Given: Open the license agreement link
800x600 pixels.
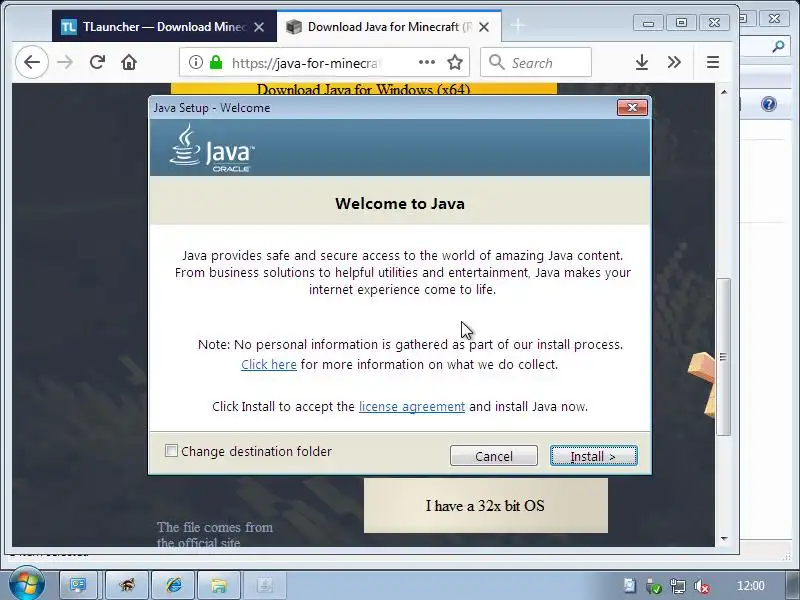Looking at the screenshot, I should pos(412,407).
